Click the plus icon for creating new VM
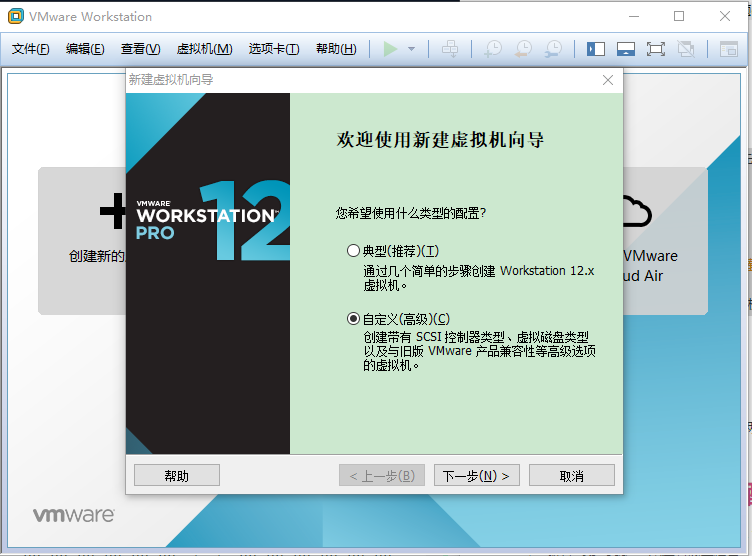 coord(113,211)
